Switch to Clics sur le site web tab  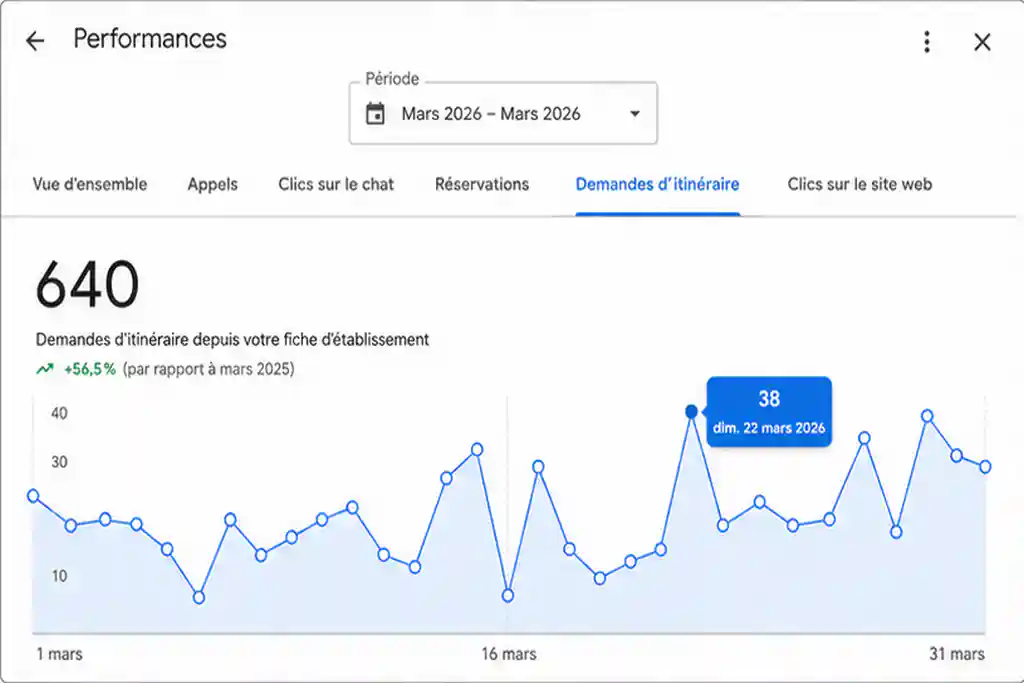(x=859, y=184)
